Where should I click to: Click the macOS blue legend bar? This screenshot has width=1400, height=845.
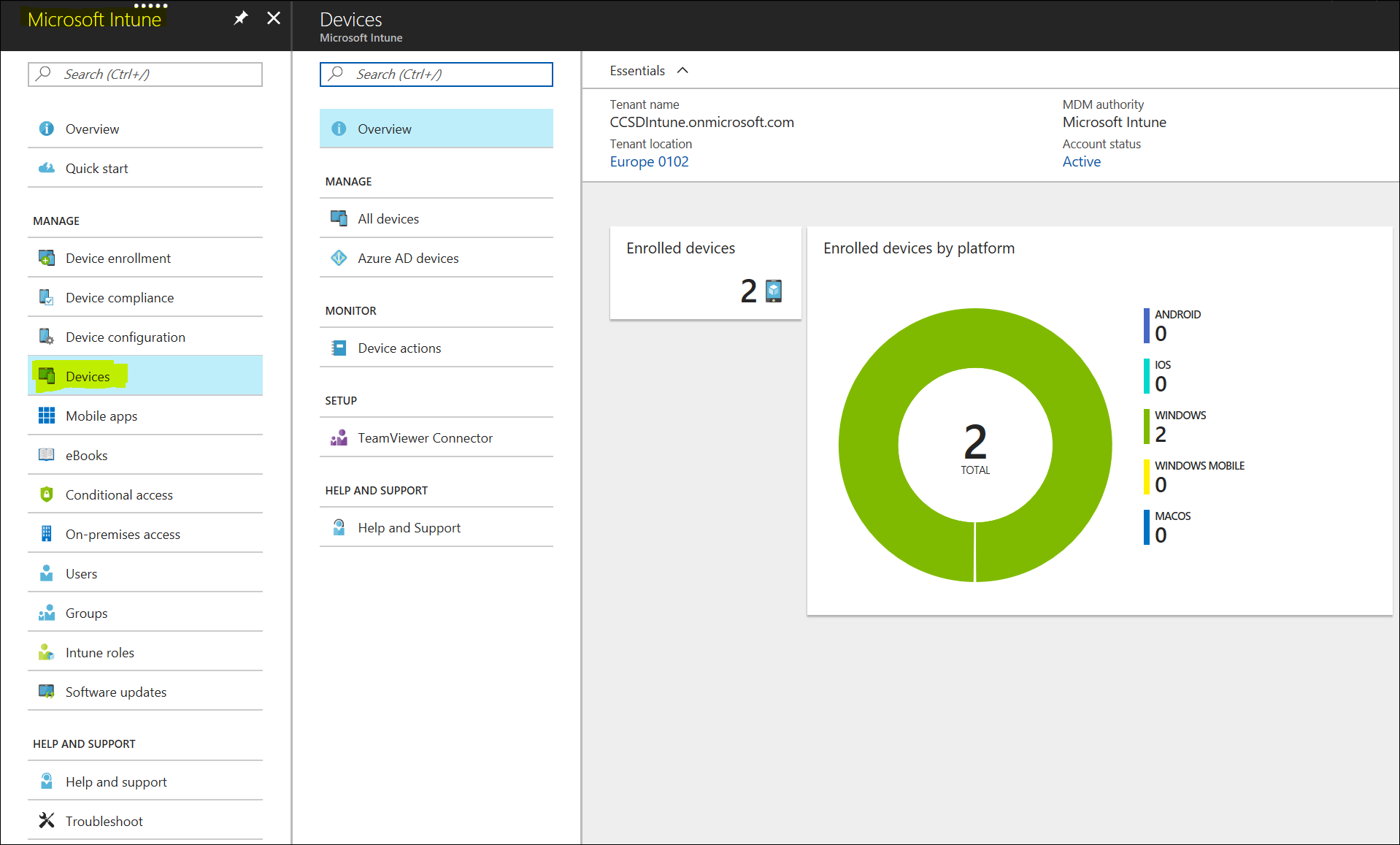coord(1146,527)
